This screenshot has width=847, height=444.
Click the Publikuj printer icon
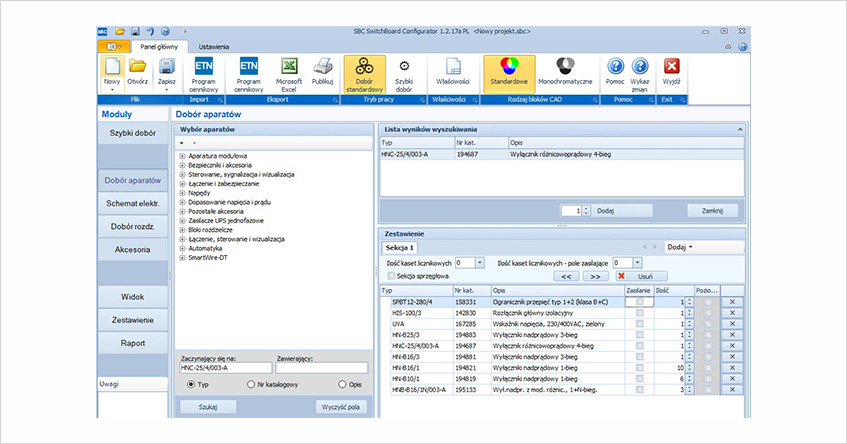point(322,73)
